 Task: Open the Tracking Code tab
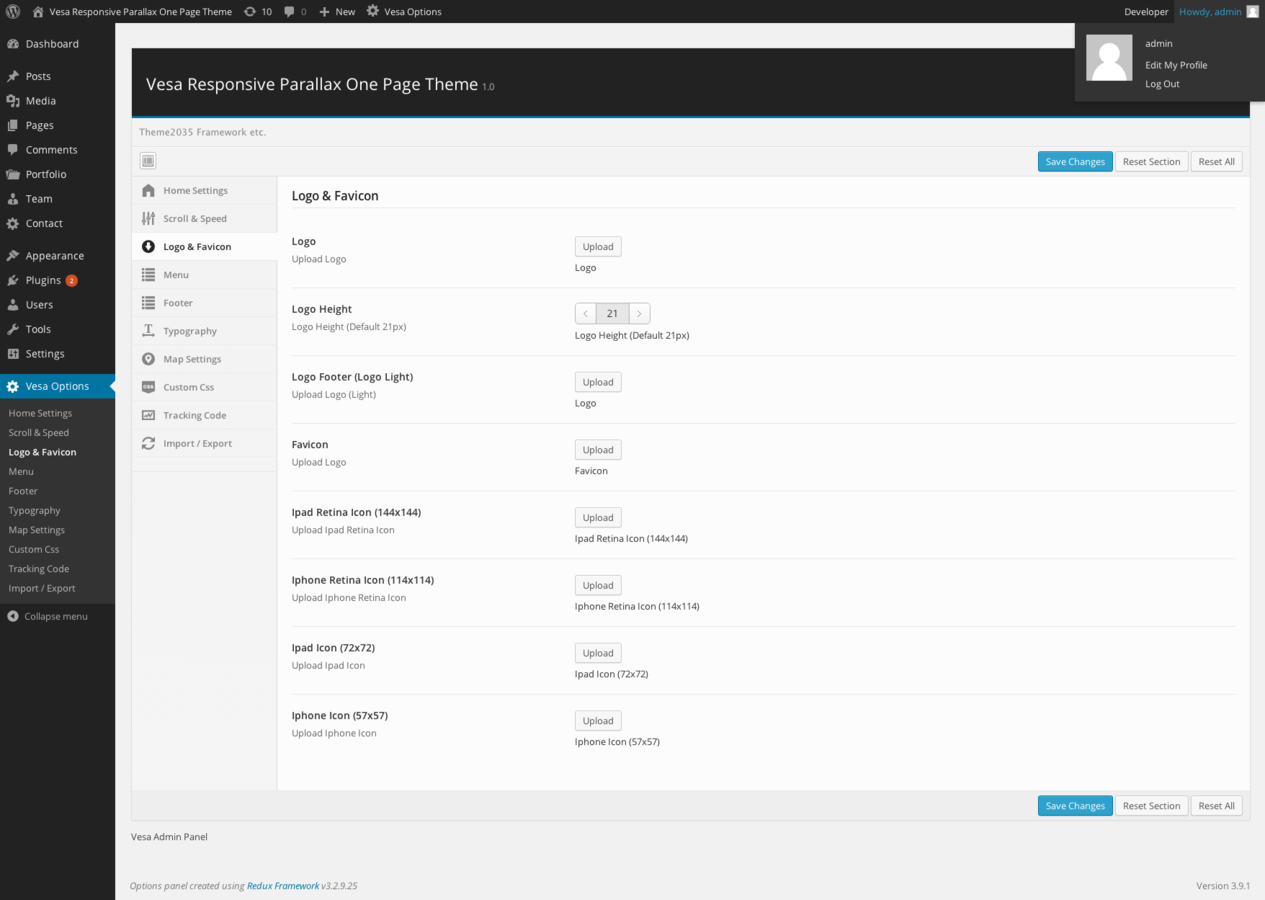(x=204, y=415)
